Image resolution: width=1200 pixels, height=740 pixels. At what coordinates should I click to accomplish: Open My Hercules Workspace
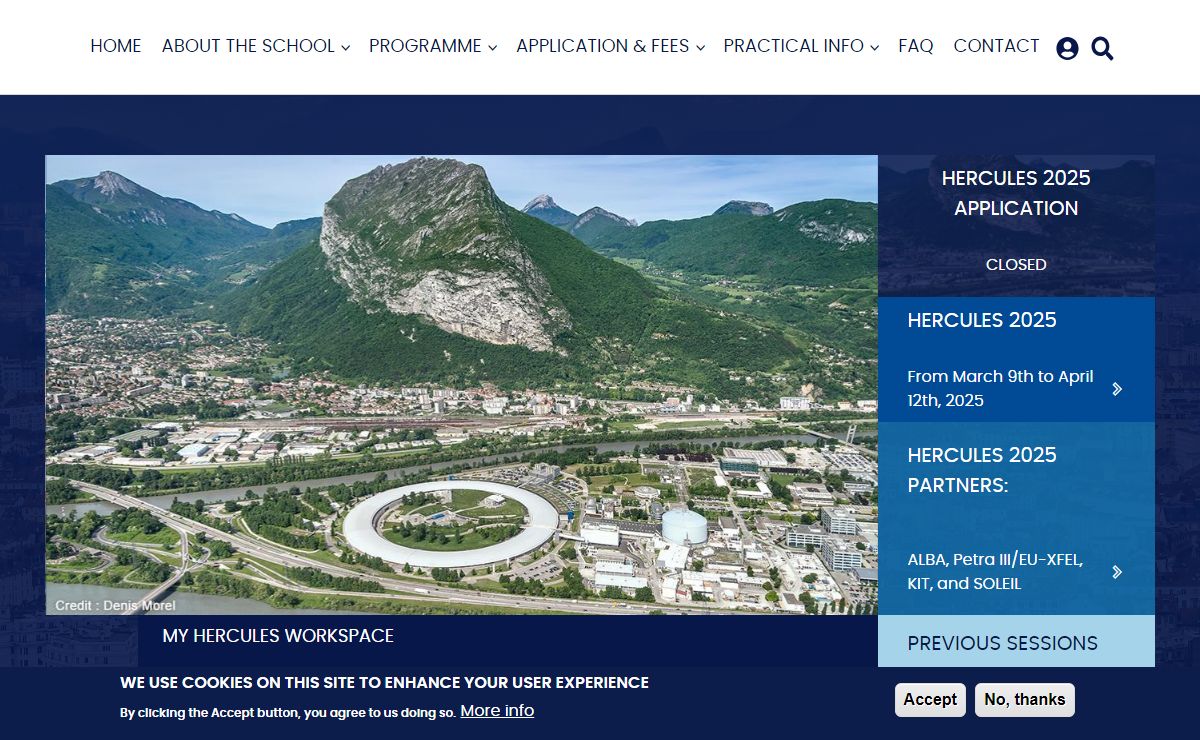pyautogui.click(x=278, y=636)
